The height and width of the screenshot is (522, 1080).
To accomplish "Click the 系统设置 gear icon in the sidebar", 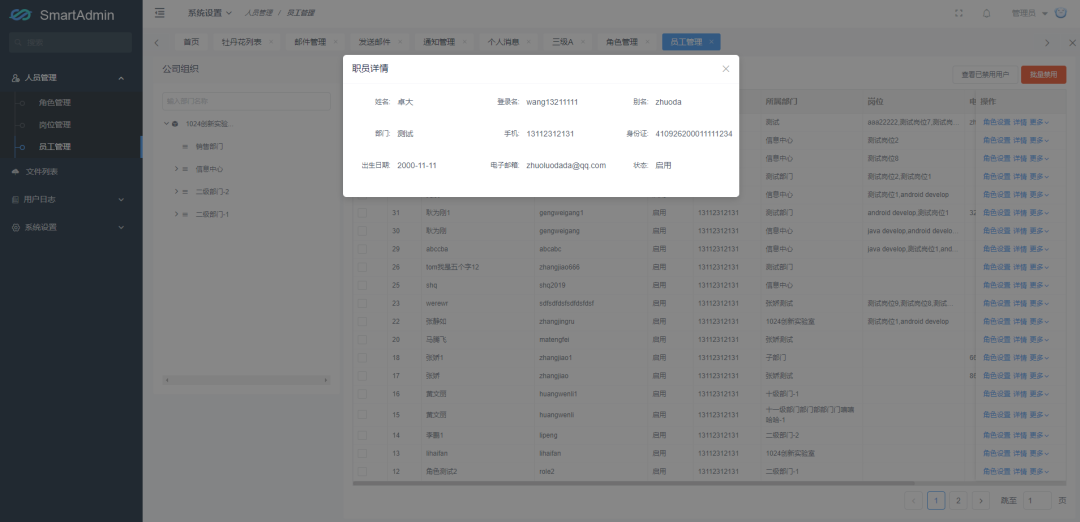I will point(16,227).
